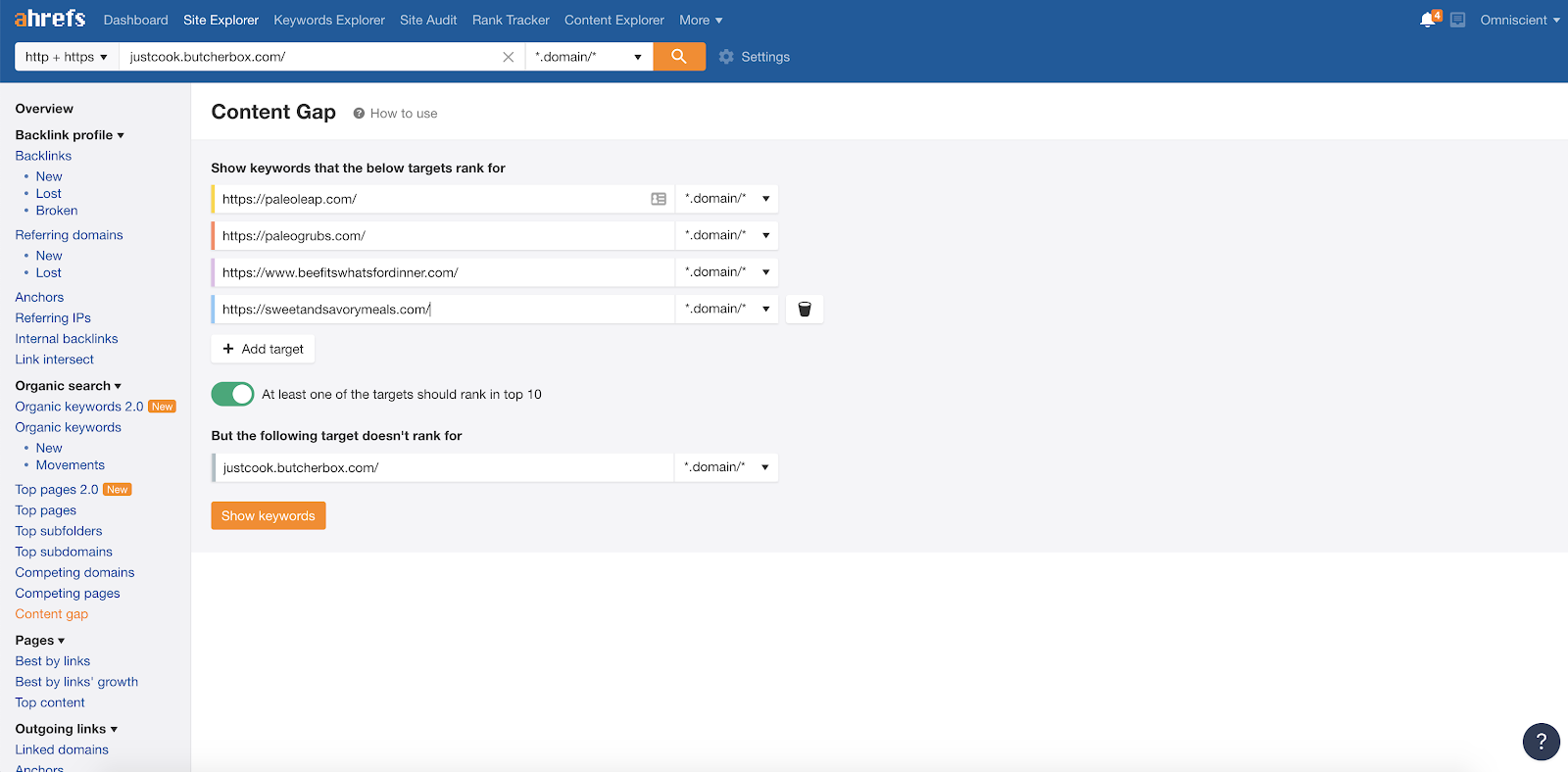The height and width of the screenshot is (772, 1568).
Task: Open the mode dropdown for the justcook.butcherbox.com target
Action: 727,467
